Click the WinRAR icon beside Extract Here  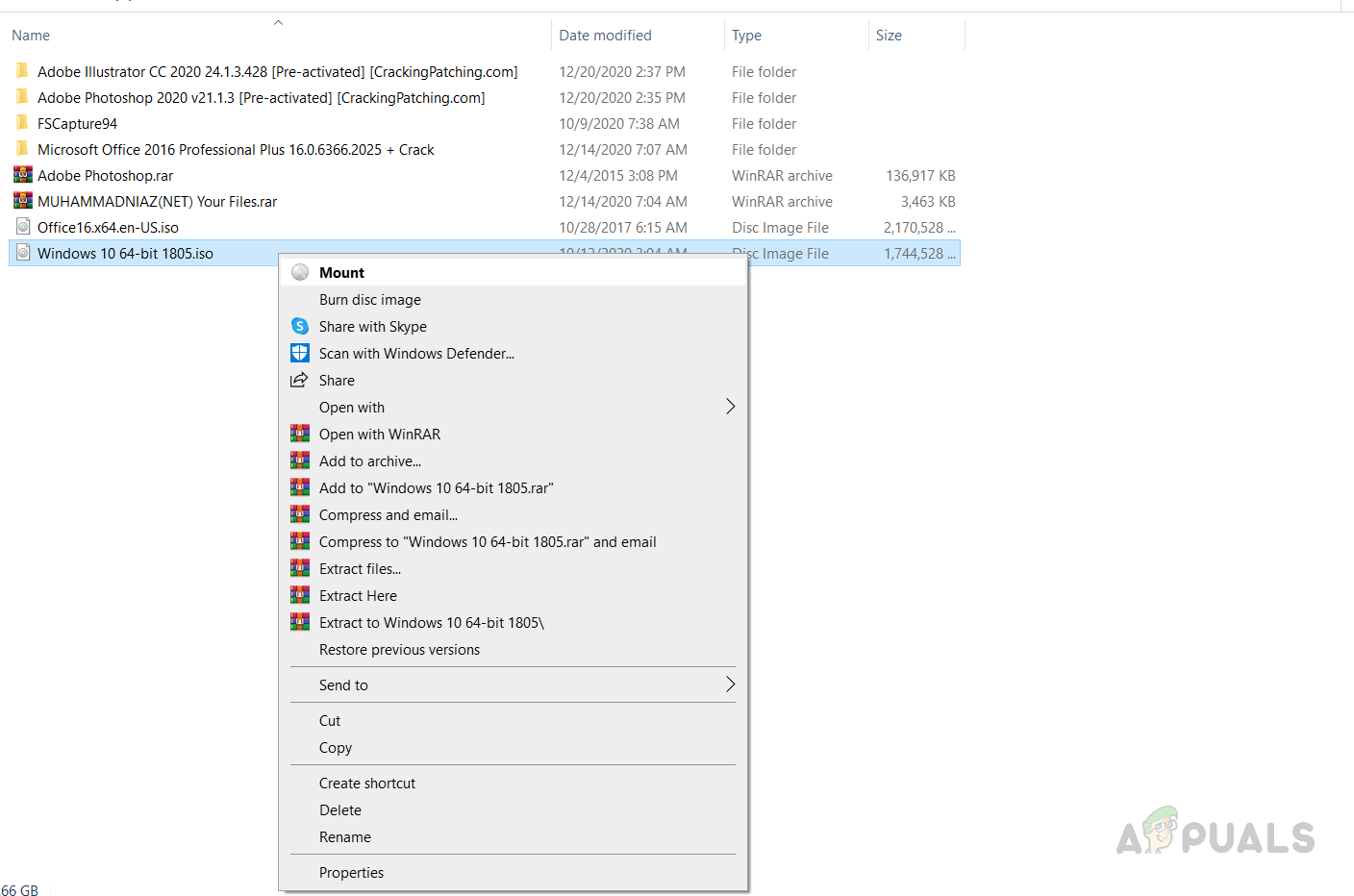click(x=300, y=595)
